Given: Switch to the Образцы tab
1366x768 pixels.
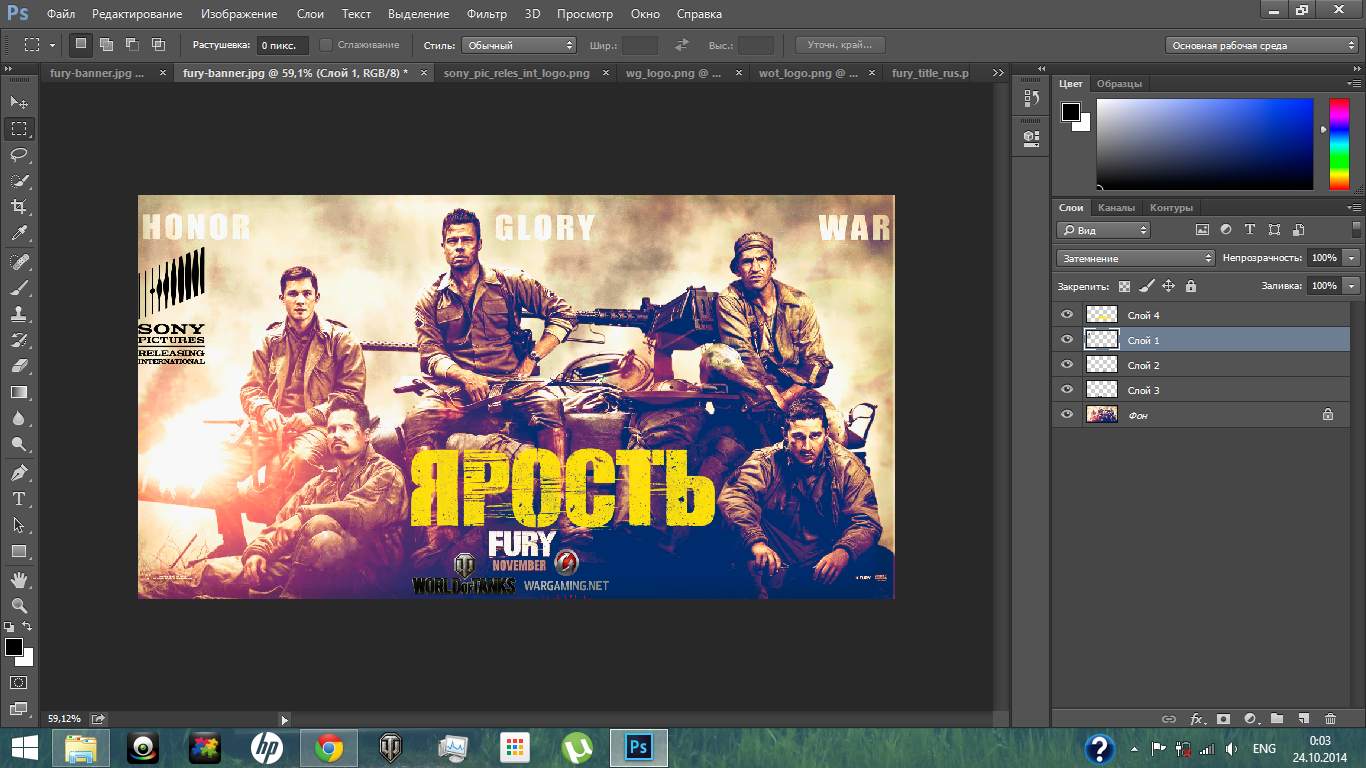Looking at the screenshot, I should (1119, 84).
